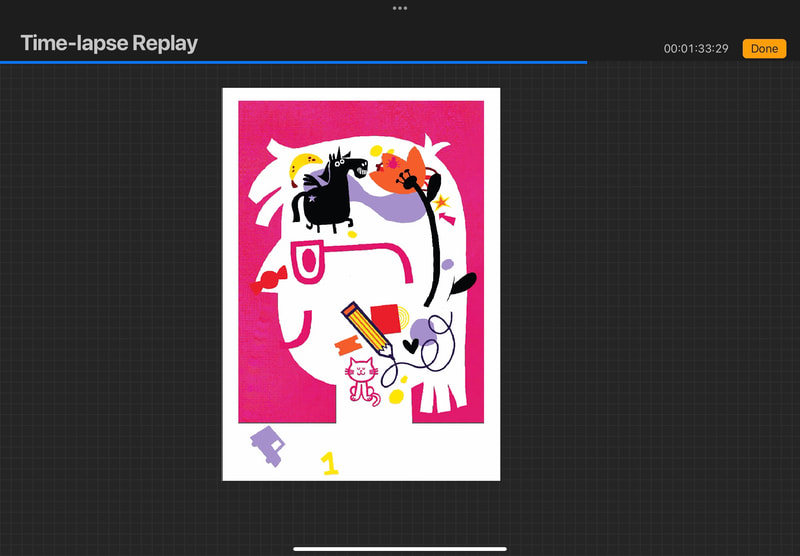The height and width of the screenshot is (556, 800).
Task: Tap the orange Done button
Action: click(764, 49)
